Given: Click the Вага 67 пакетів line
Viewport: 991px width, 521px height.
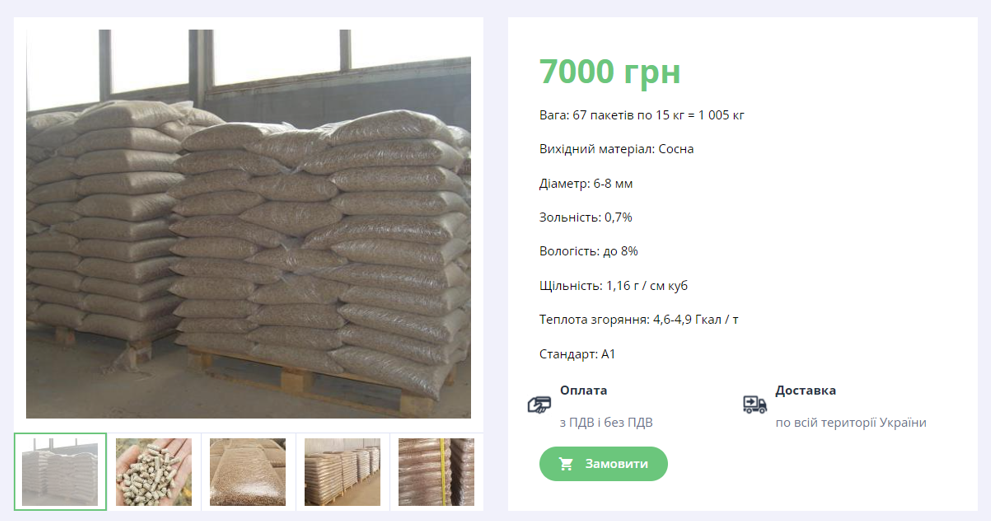Looking at the screenshot, I should tap(641, 115).
